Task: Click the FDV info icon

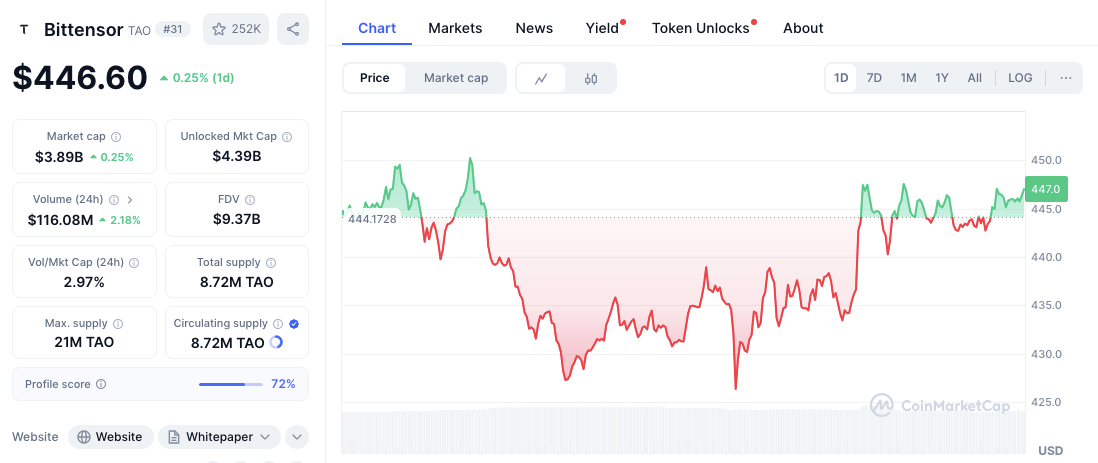Action: pos(250,200)
